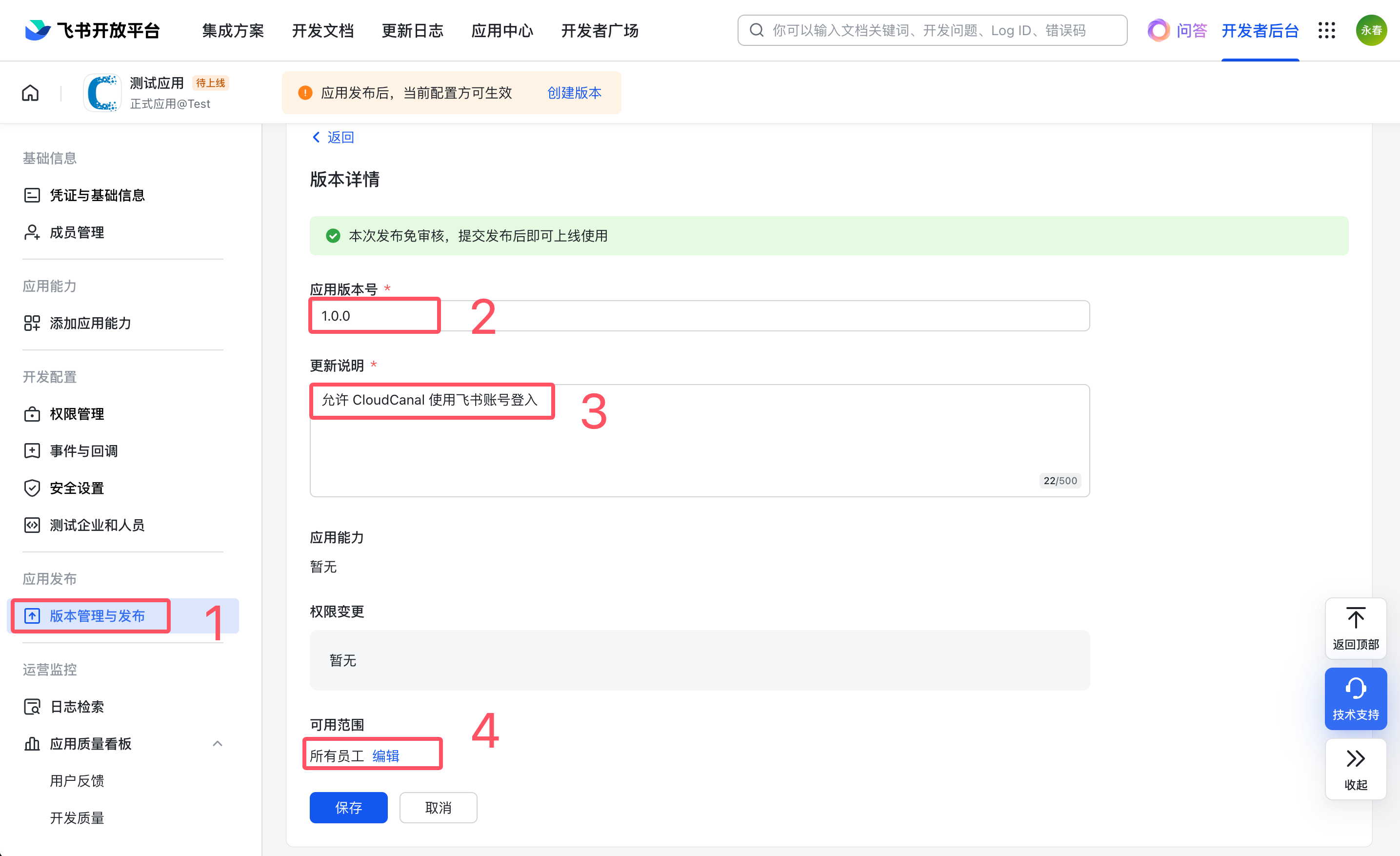Collapse the floating panel via 收起
The width and height of the screenshot is (1400, 856).
tap(1355, 769)
